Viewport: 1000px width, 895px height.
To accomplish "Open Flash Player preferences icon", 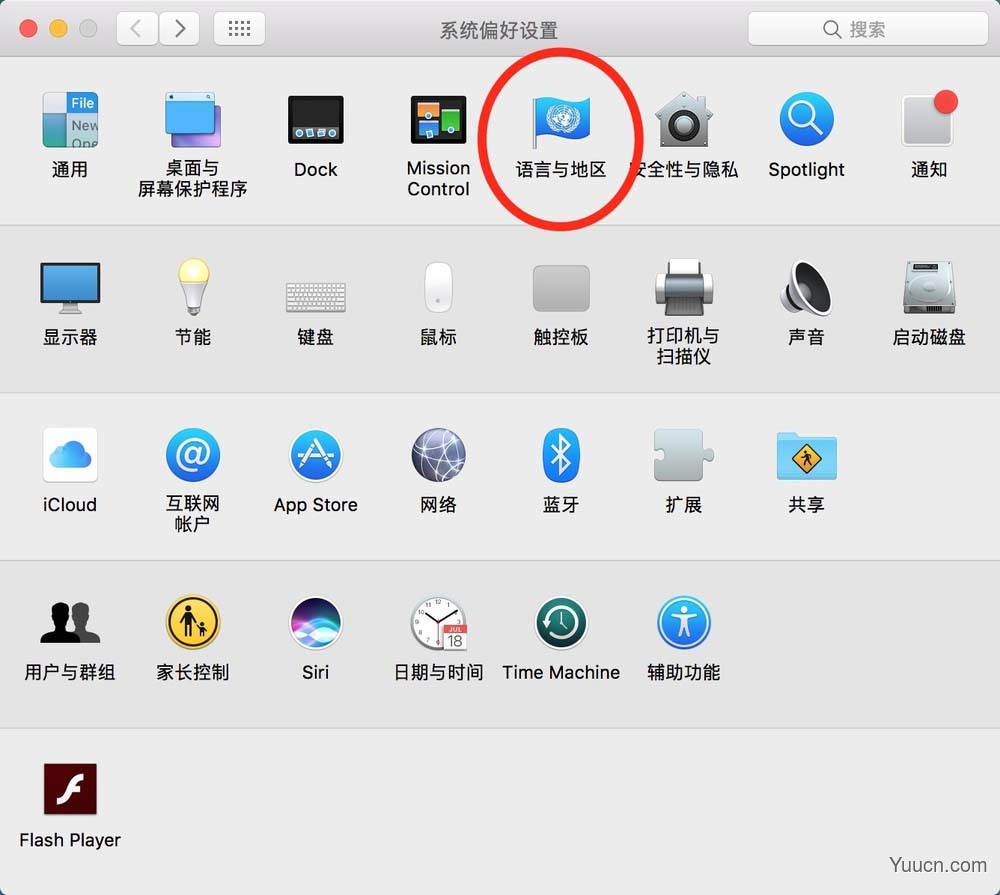I will tap(70, 789).
